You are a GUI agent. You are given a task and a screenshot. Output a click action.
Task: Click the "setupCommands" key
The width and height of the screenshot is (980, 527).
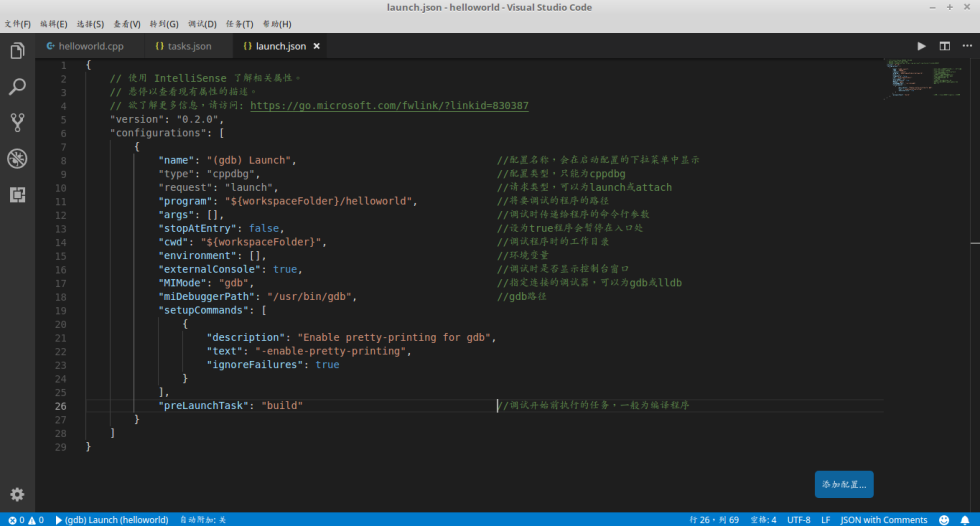click(204, 311)
